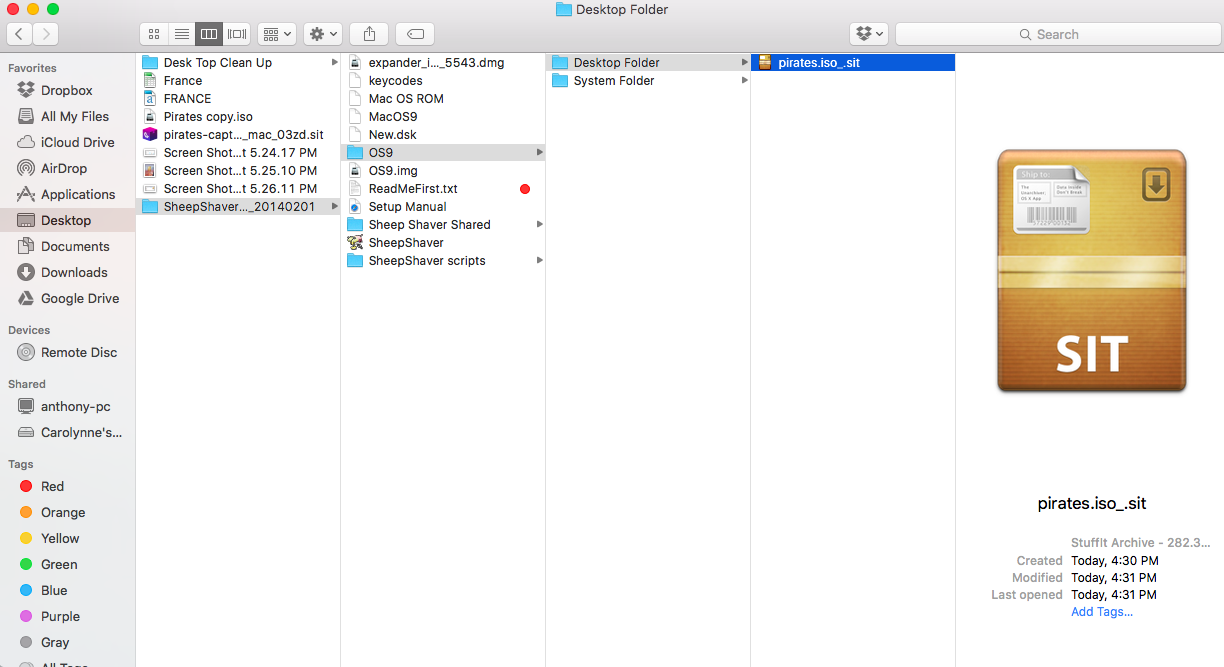Viewport: 1224px width, 667px height.
Task: Select Desktop Folder in third column
Action: pyautogui.click(x=648, y=62)
